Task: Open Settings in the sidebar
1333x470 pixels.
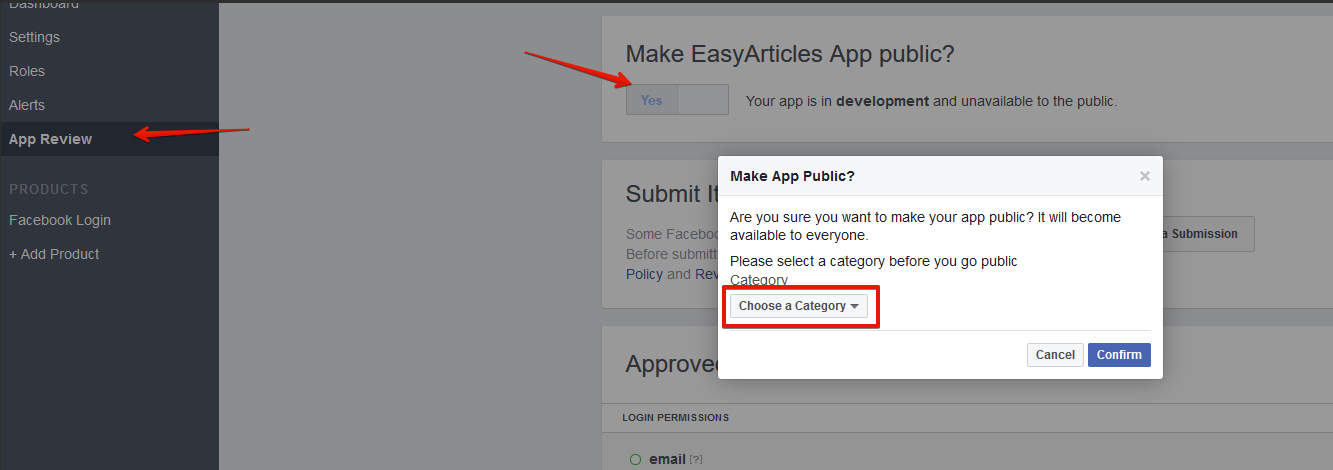Action: (34, 37)
